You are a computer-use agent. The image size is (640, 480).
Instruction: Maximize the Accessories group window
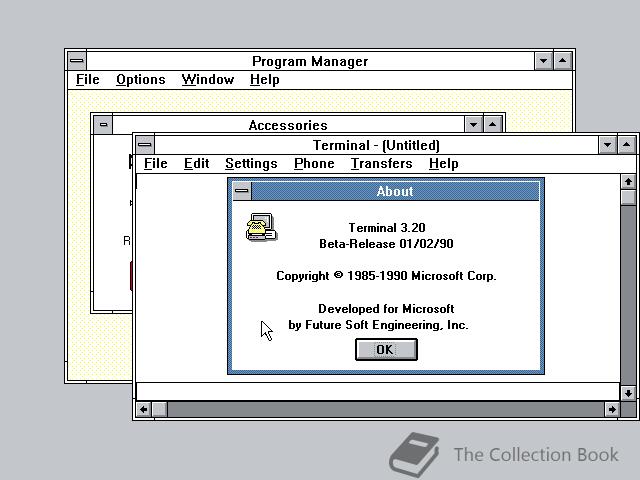[x=493, y=124]
